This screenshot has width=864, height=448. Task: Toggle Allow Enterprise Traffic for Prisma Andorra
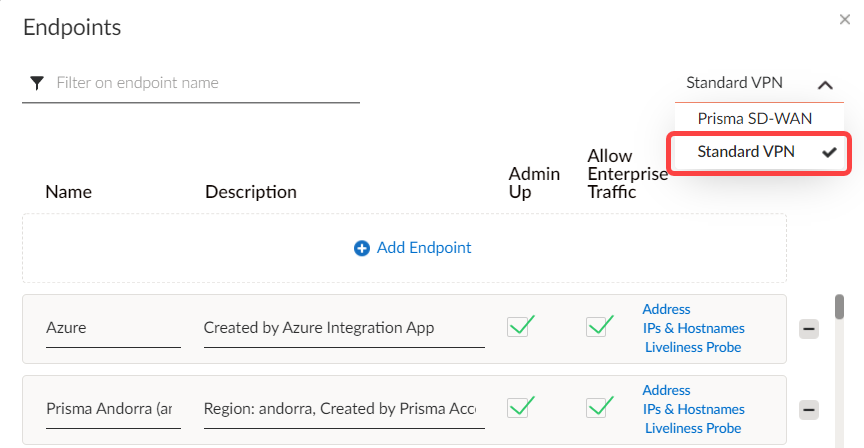[598, 407]
